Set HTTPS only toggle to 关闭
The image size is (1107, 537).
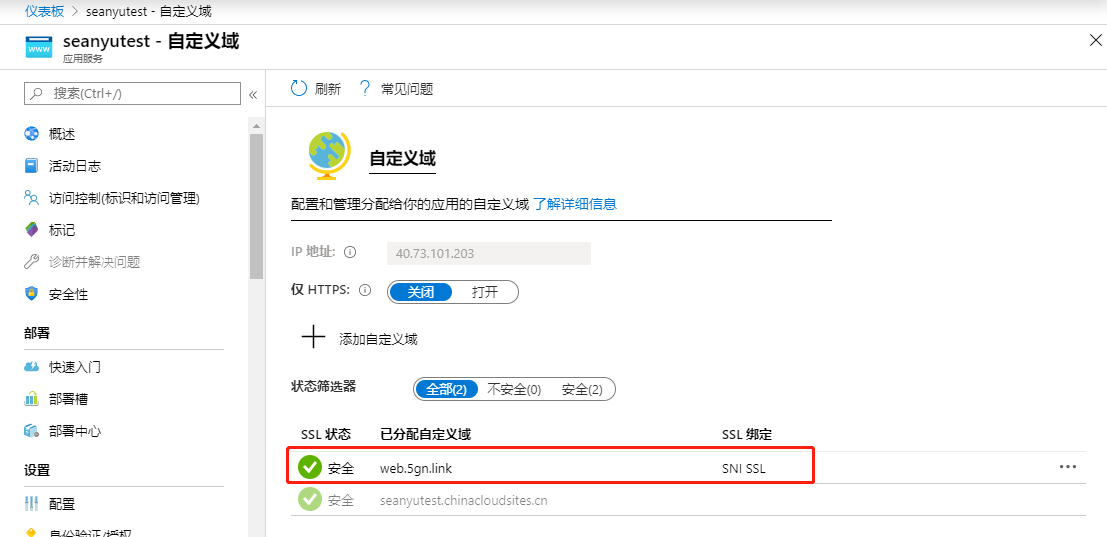(x=421, y=292)
